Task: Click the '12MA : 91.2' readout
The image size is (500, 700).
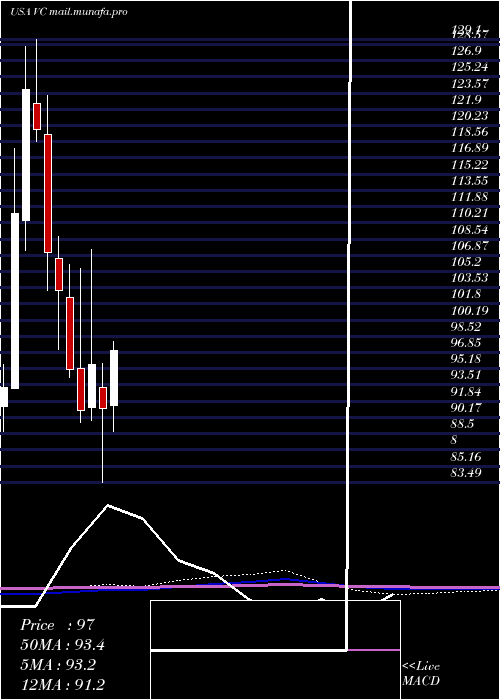Action: [x=62, y=685]
